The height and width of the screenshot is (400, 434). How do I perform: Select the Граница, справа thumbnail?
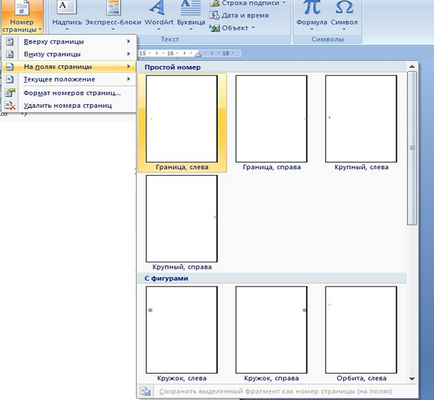271,123
